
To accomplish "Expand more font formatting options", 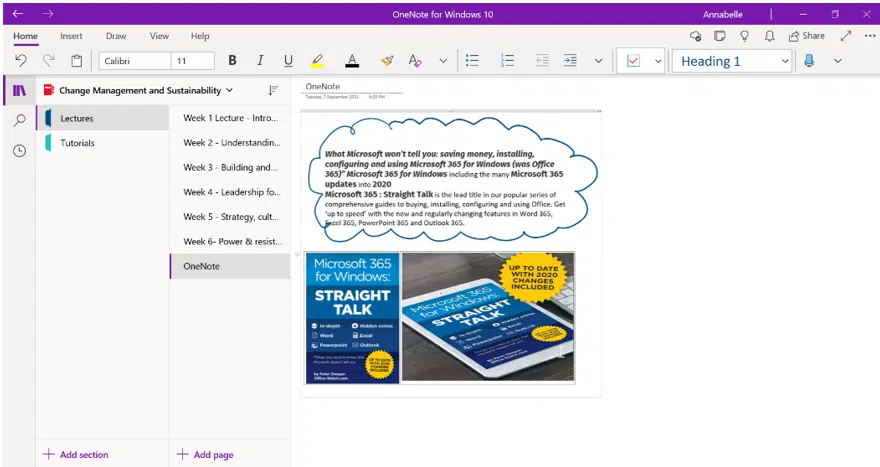I will pos(443,61).
